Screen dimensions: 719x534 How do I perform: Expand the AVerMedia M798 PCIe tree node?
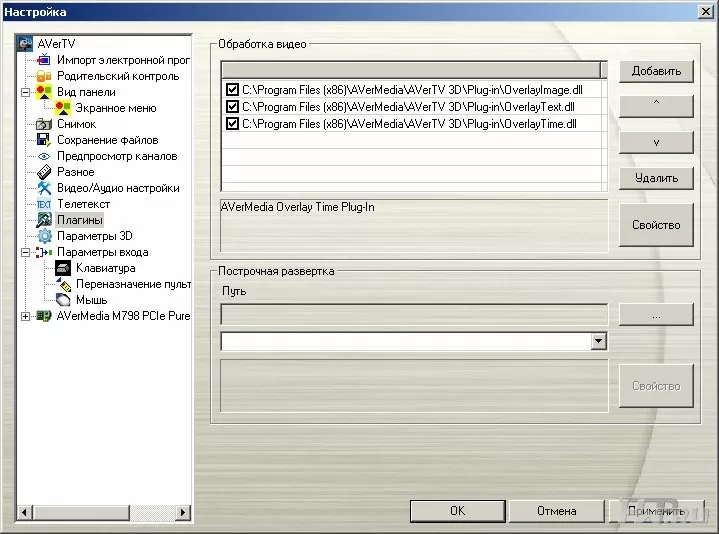25,316
